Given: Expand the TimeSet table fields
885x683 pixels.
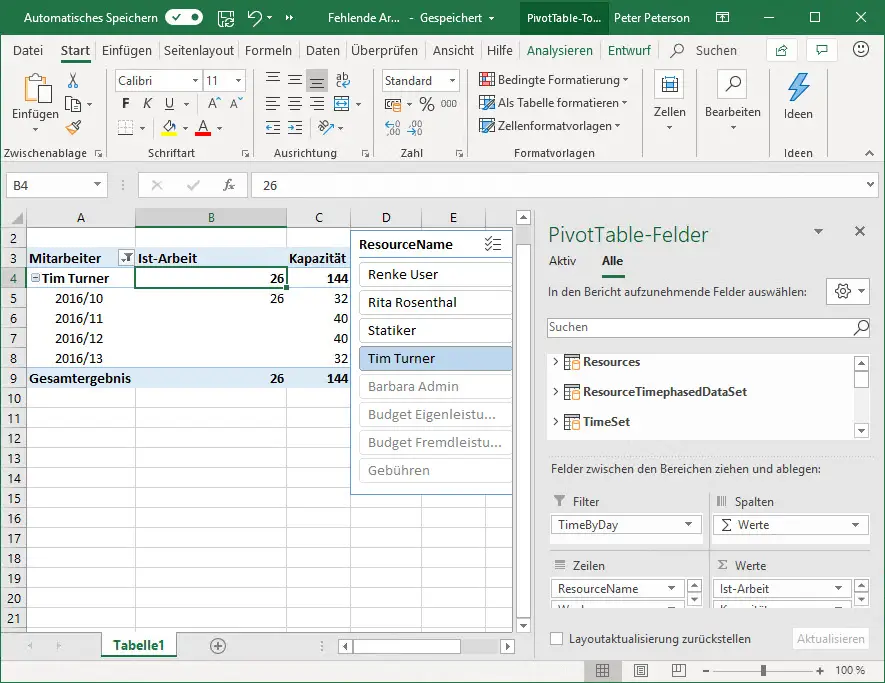Looking at the screenshot, I should click(x=555, y=421).
